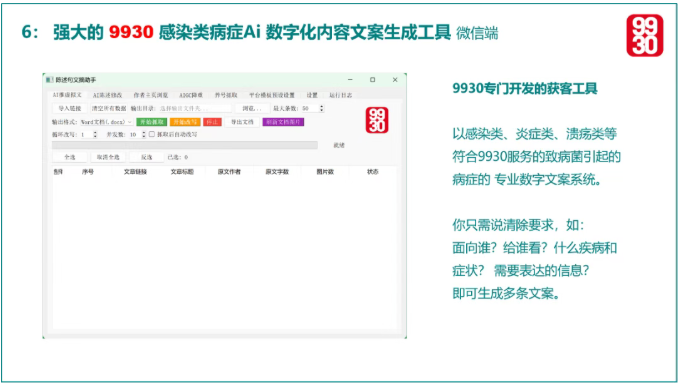Click the red 停止 button
Image resolution: width=680 pixels, height=385 pixels.
212,122
